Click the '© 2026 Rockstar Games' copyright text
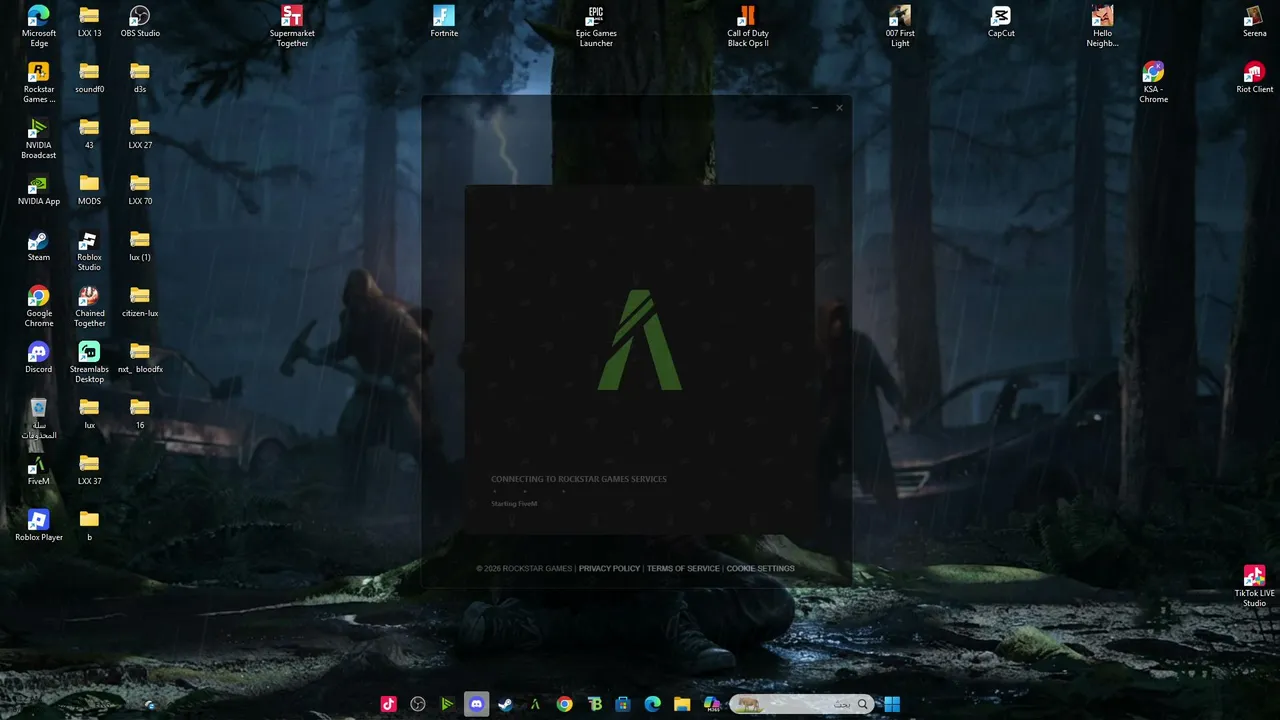The height and width of the screenshot is (720, 1280). [x=524, y=568]
